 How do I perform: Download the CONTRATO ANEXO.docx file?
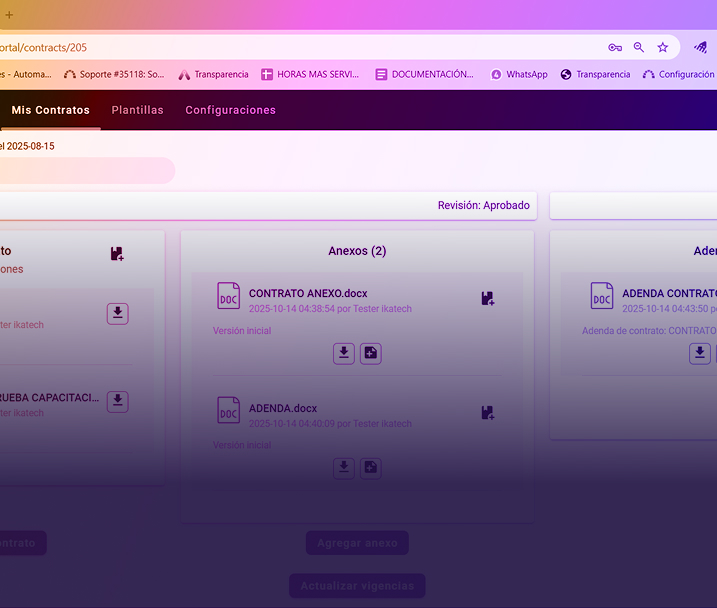coord(344,353)
